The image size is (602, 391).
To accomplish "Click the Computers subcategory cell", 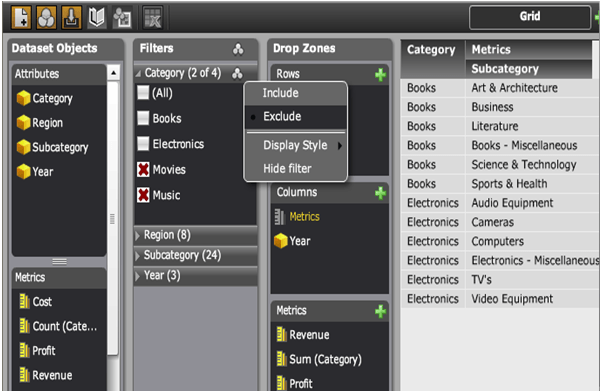I will point(532,242).
